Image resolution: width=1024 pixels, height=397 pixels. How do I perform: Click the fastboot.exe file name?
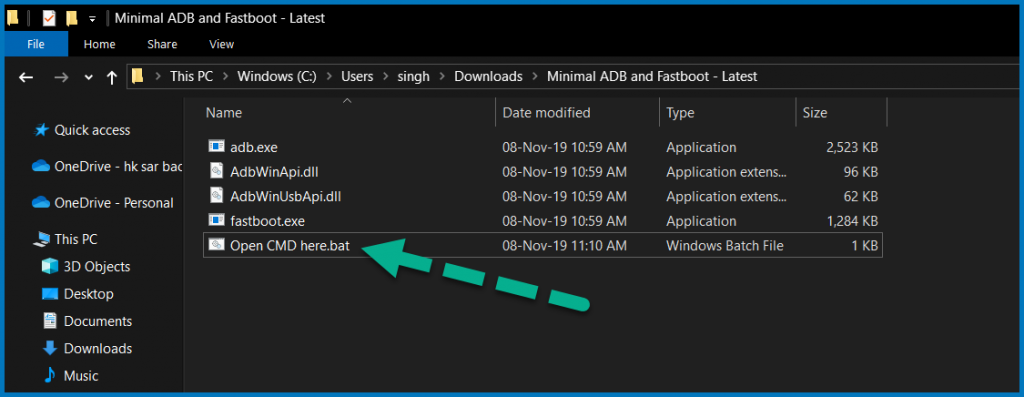pyautogui.click(x=267, y=221)
